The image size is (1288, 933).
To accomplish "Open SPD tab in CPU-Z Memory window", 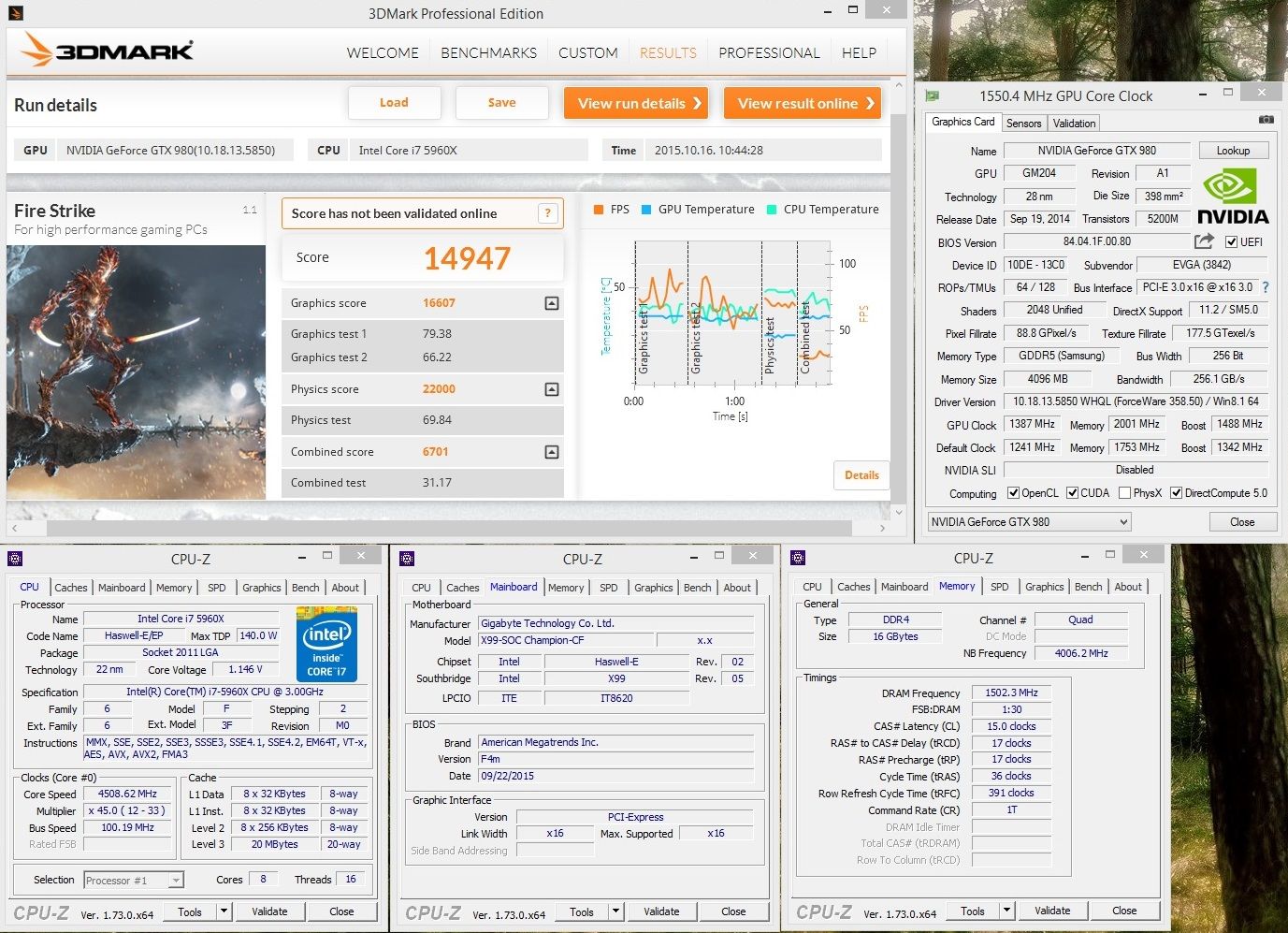I will click(999, 587).
